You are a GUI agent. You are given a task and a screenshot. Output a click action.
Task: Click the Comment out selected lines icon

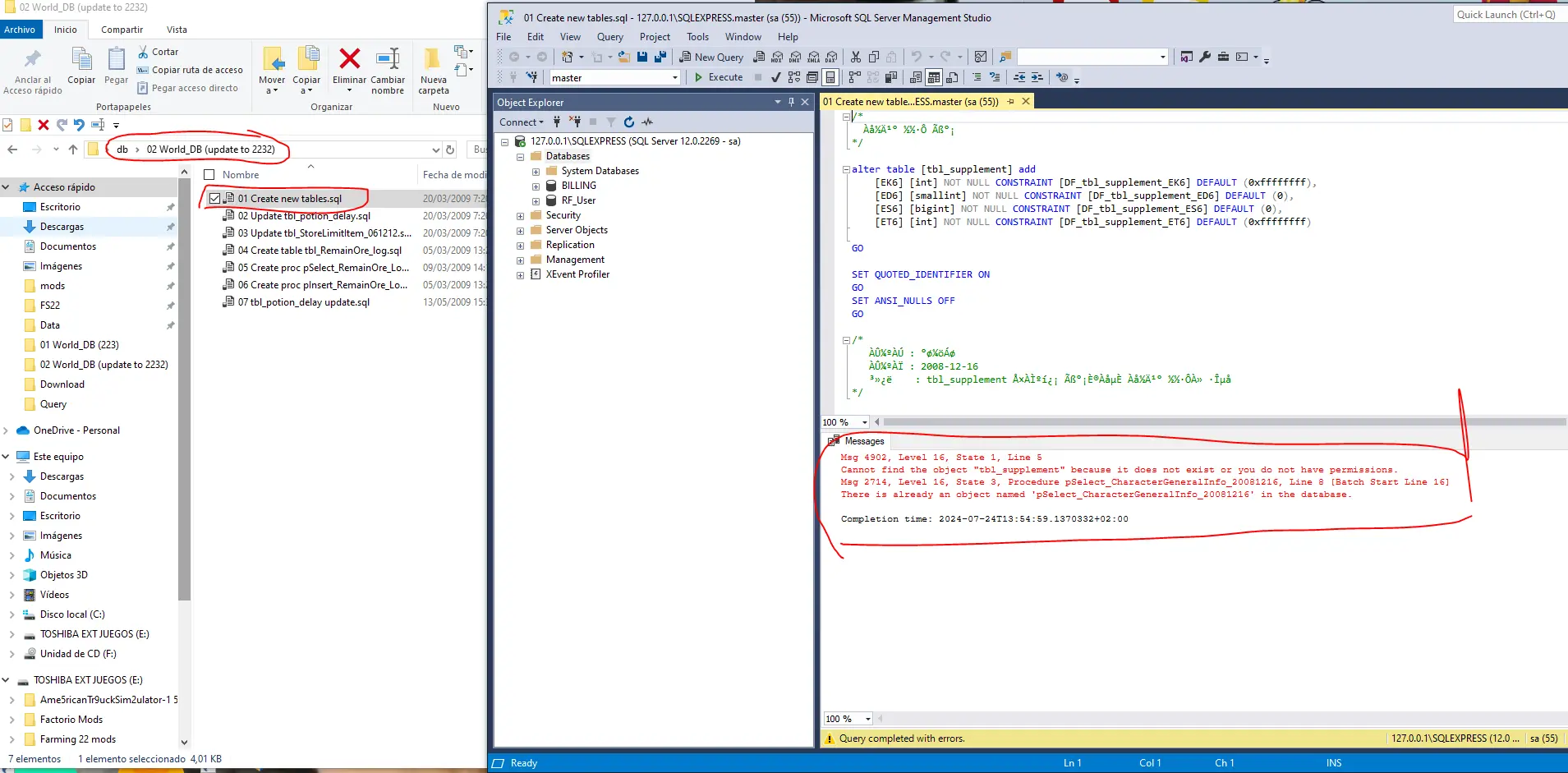tap(977, 77)
